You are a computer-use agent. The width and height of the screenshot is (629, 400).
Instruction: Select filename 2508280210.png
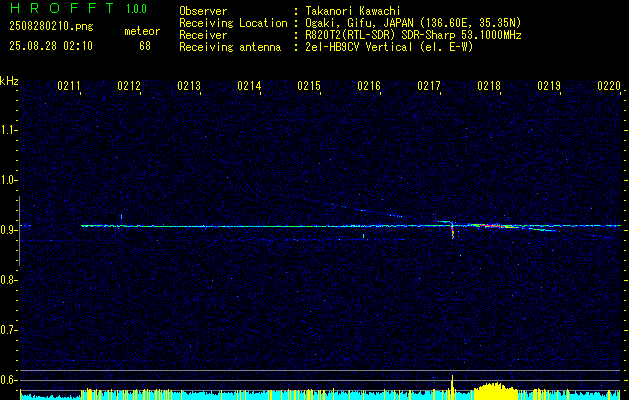(x=51, y=26)
